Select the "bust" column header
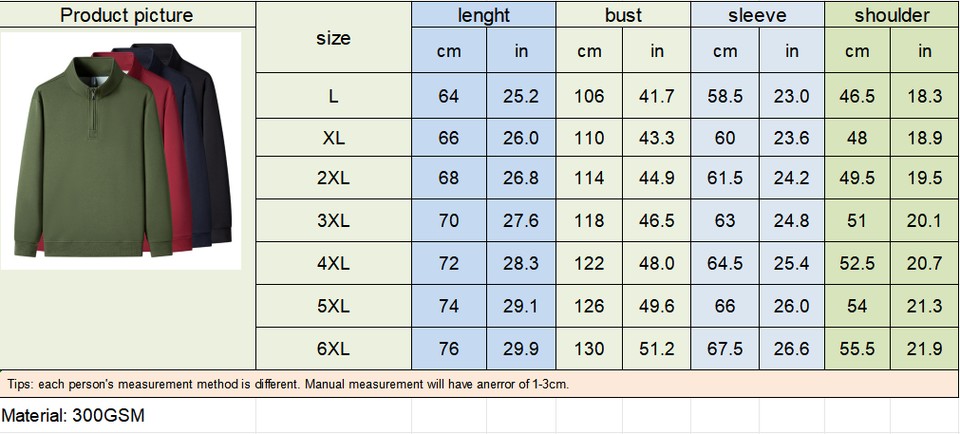Screen dimensions: 960x434 [623, 15]
